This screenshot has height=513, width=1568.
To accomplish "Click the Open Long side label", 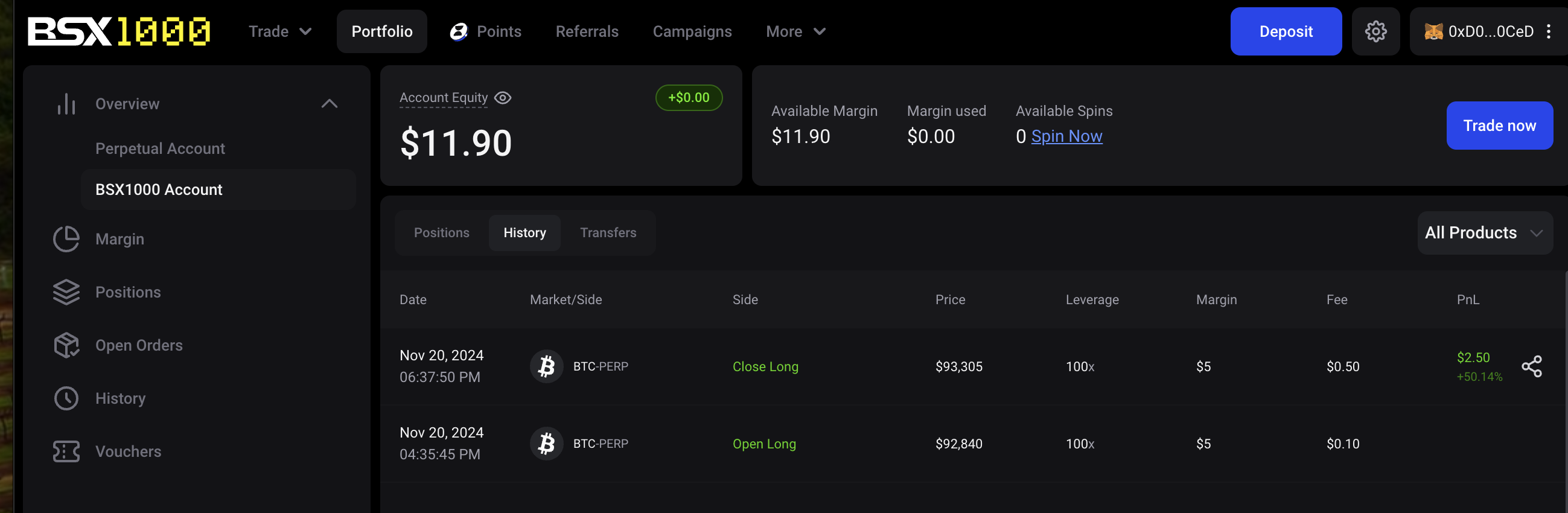I will [764, 444].
